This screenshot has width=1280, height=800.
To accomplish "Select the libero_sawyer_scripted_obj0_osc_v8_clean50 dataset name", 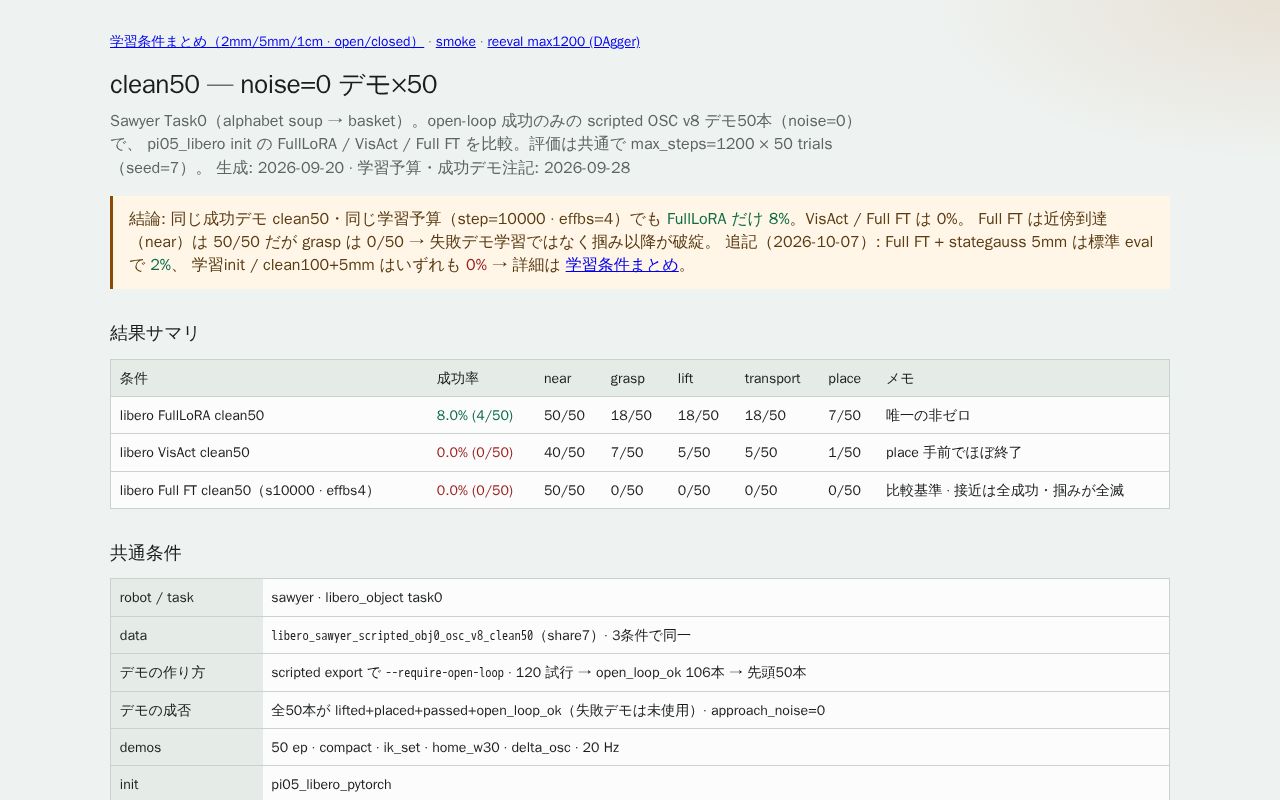I will (x=402, y=635).
